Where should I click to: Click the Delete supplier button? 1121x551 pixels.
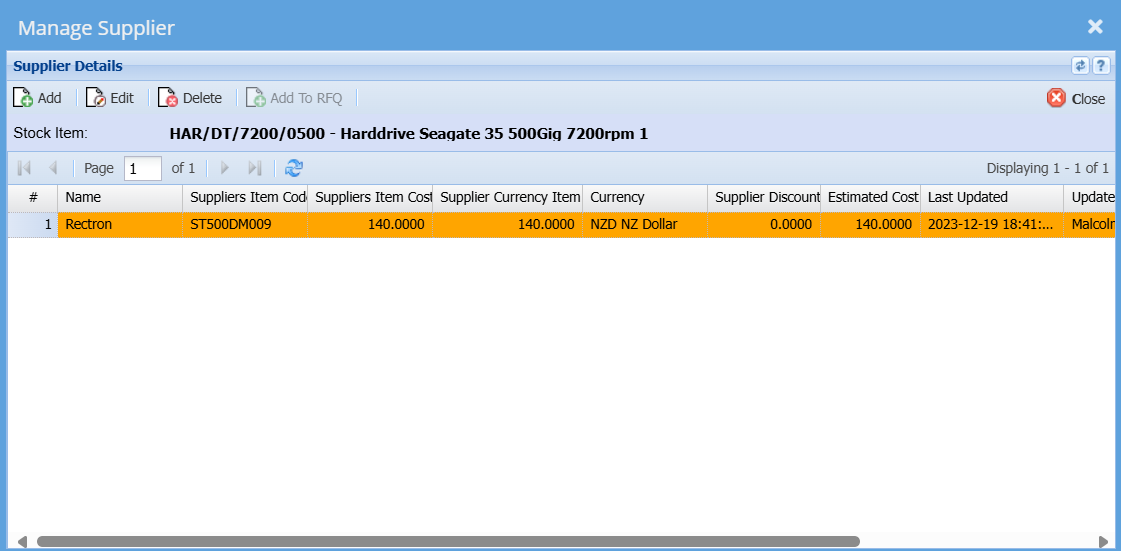pos(190,98)
